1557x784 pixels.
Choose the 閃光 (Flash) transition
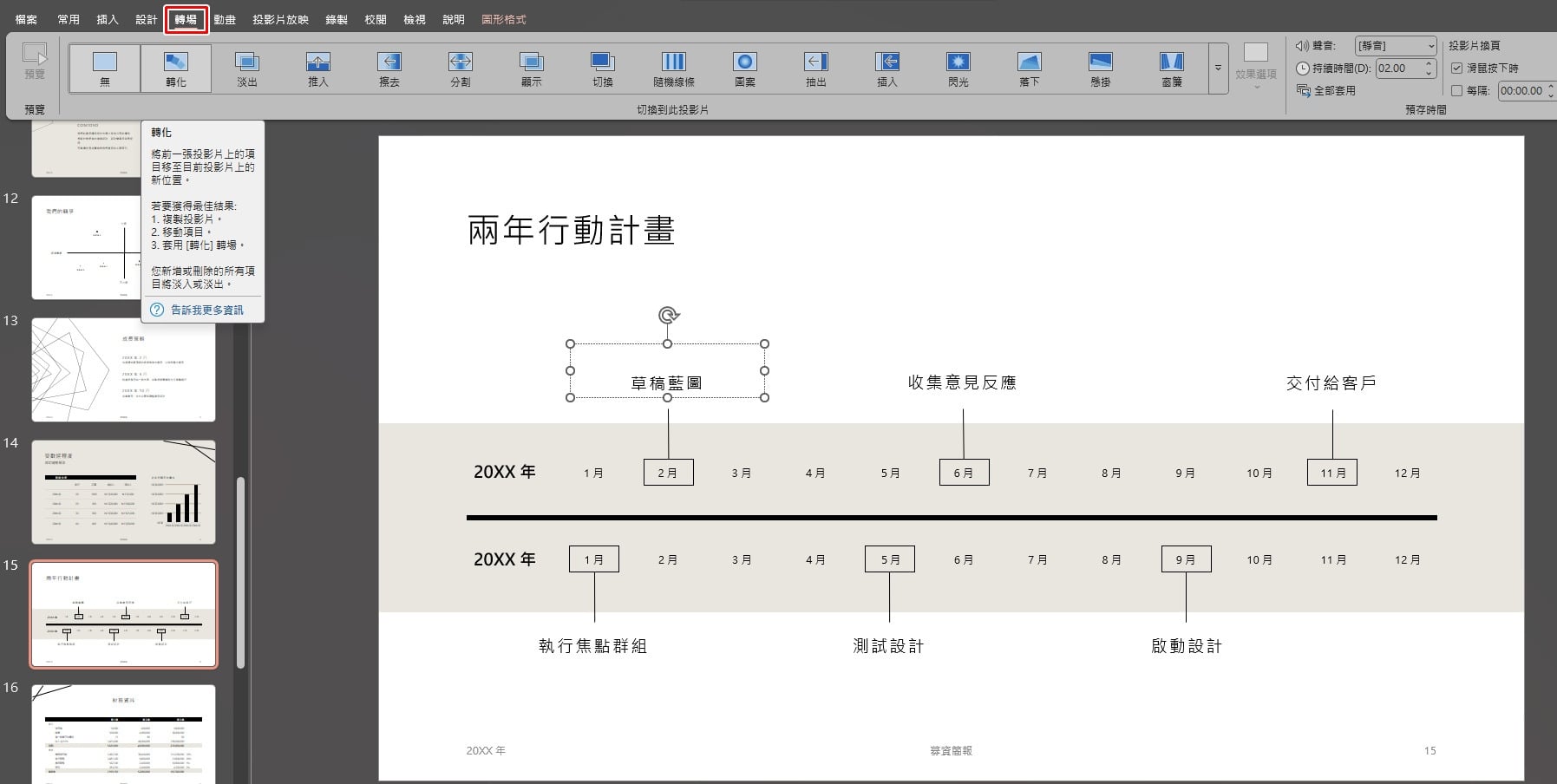[x=958, y=69]
